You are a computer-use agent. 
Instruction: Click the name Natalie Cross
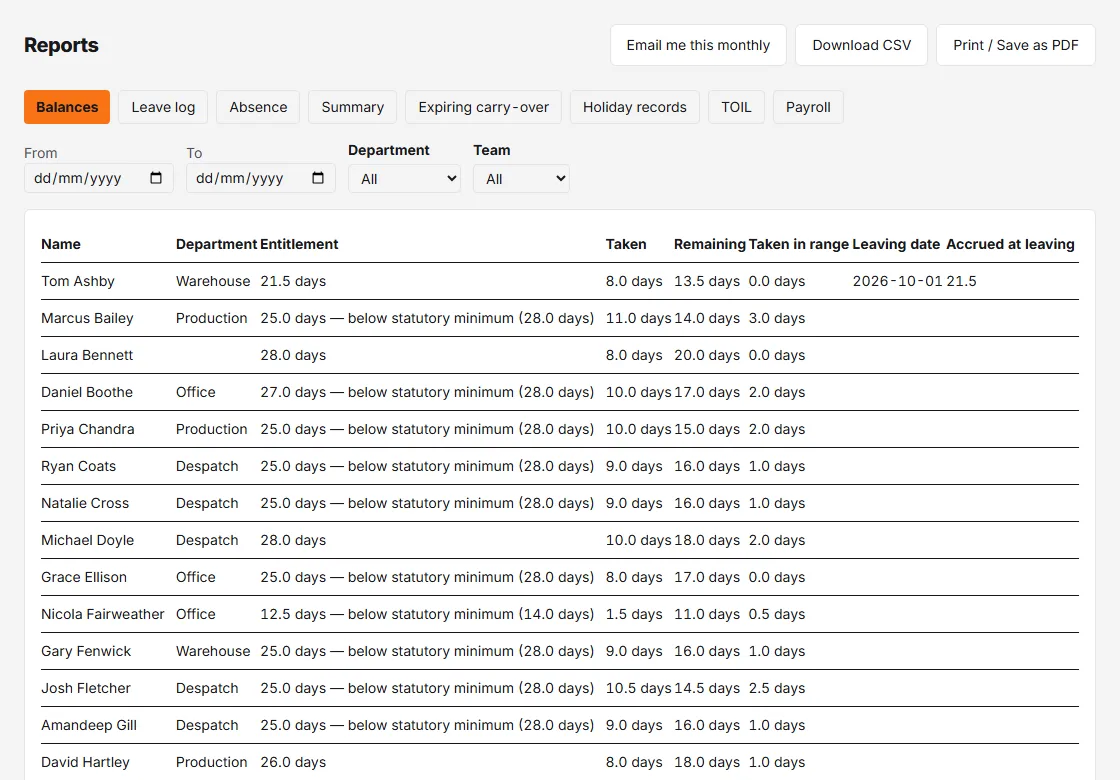85,504
